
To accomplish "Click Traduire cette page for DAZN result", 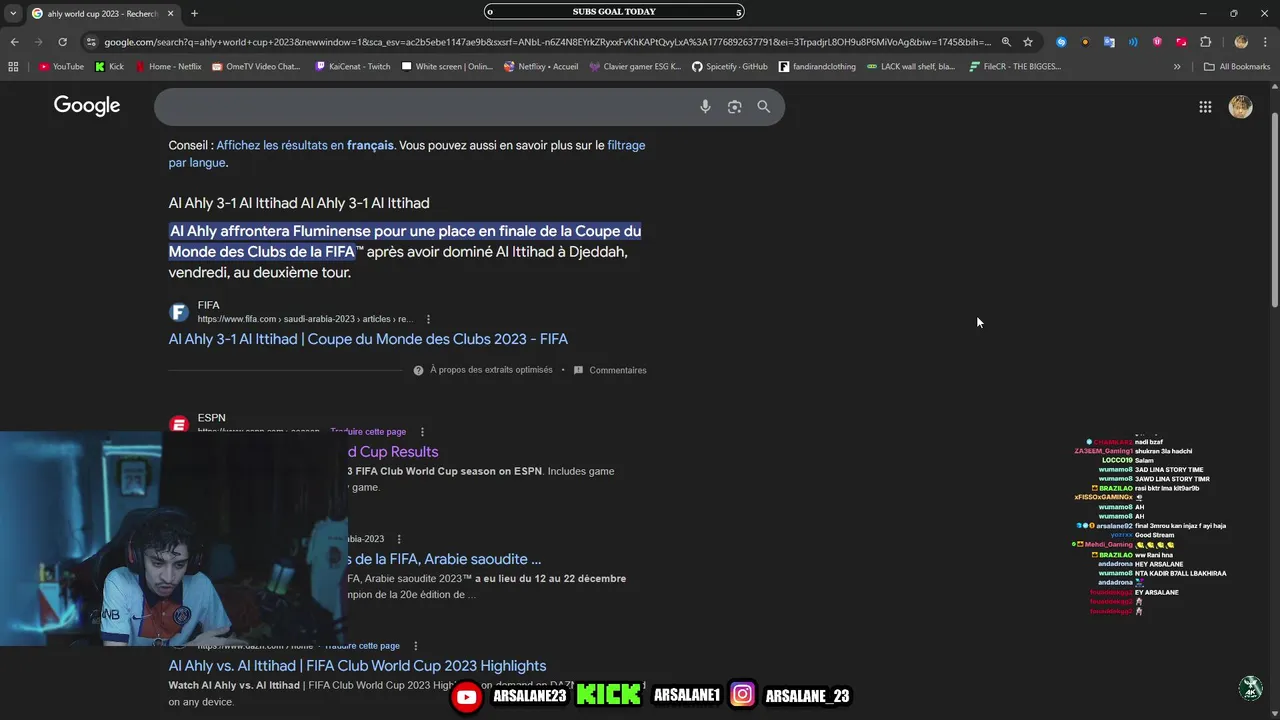I will pyautogui.click(x=362, y=646).
